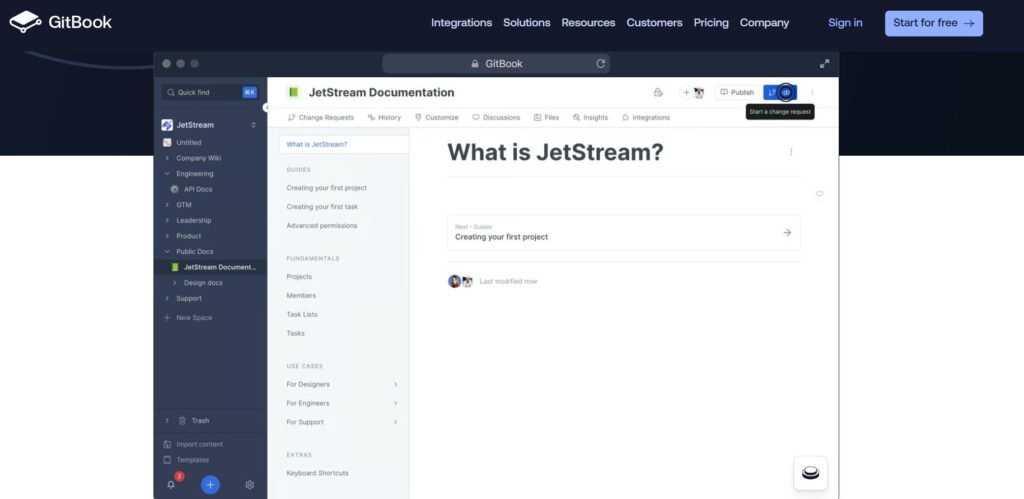Expand the For Designers page chevron
This screenshot has width=1024, height=499.
pos(396,384)
